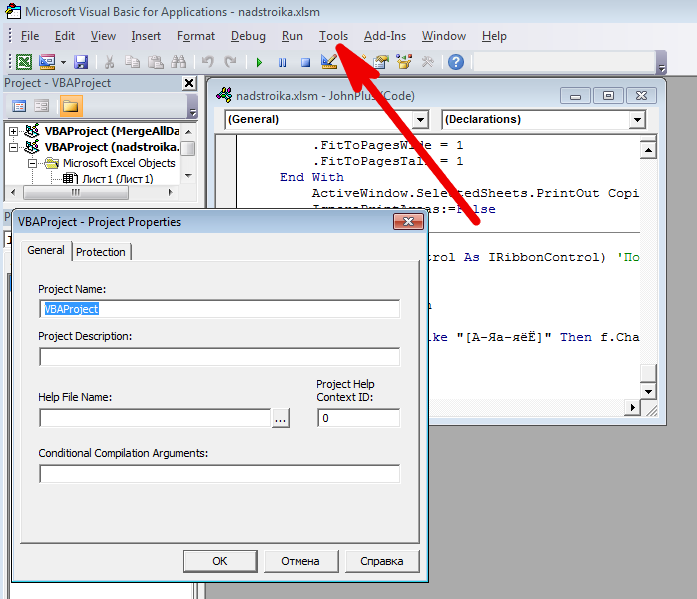Click the Insert UserForm toolbar icon
This screenshot has width=697, height=599.
click(x=47, y=62)
